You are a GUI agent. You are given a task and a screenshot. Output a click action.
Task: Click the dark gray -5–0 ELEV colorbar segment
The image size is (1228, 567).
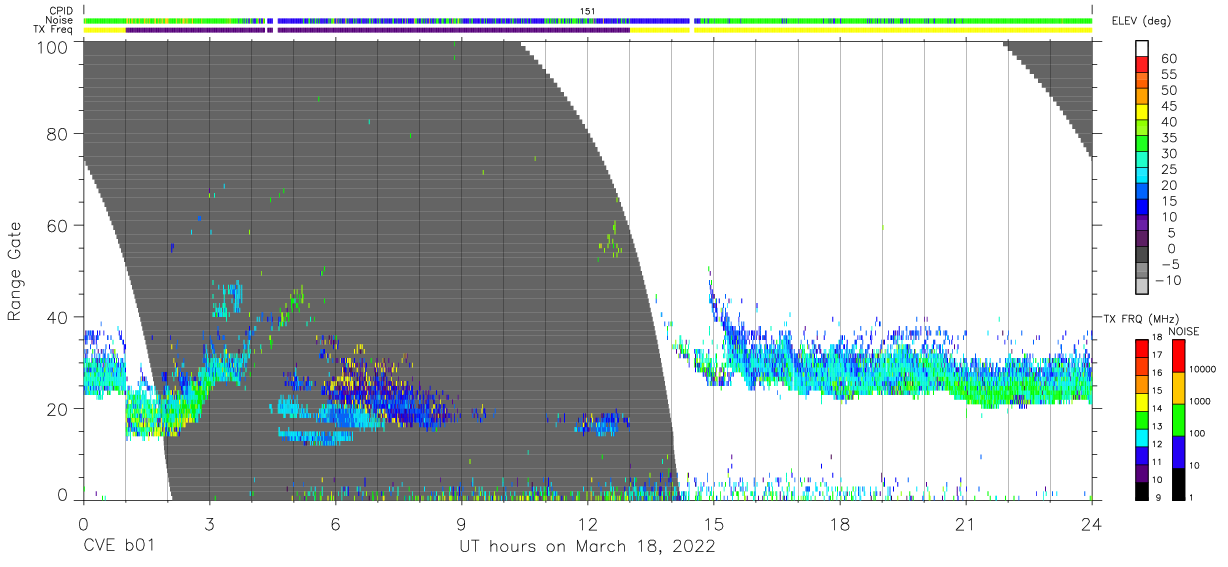click(1143, 256)
